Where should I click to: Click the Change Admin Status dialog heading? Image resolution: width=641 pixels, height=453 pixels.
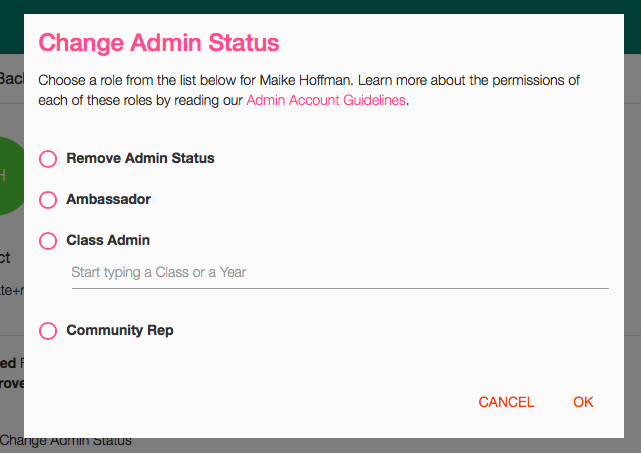click(x=159, y=43)
